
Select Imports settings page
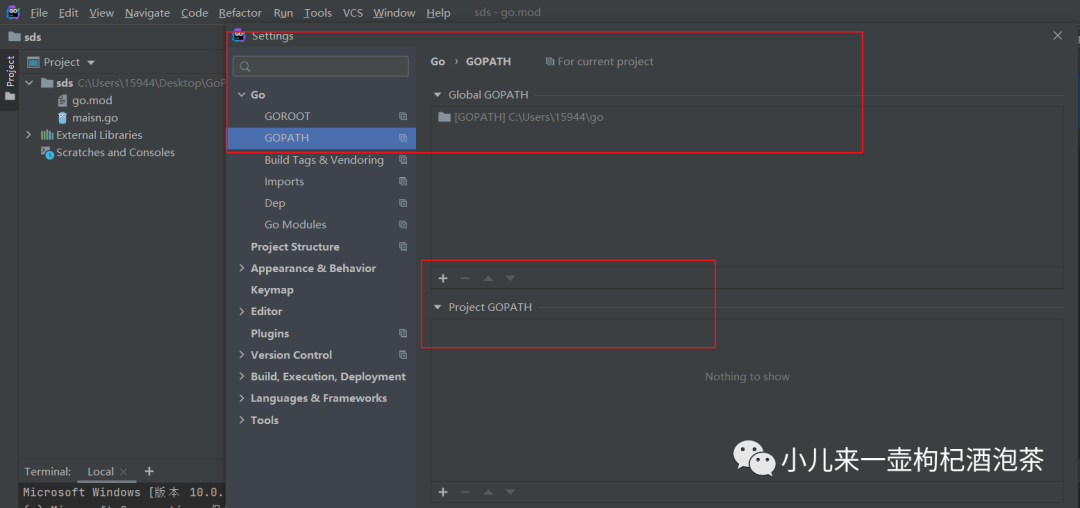point(284,182)
